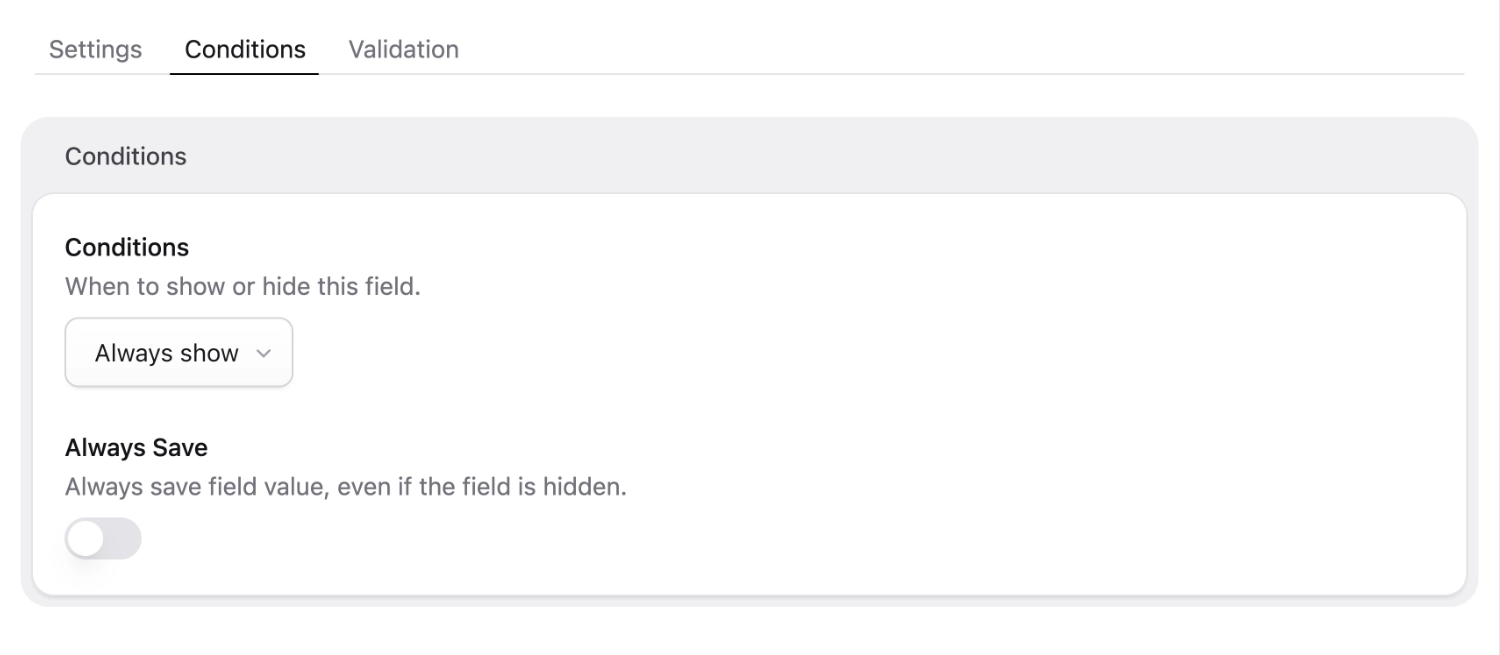Switch to the Validation tab
1500x655 pixels.
click(x=403, y=49)
